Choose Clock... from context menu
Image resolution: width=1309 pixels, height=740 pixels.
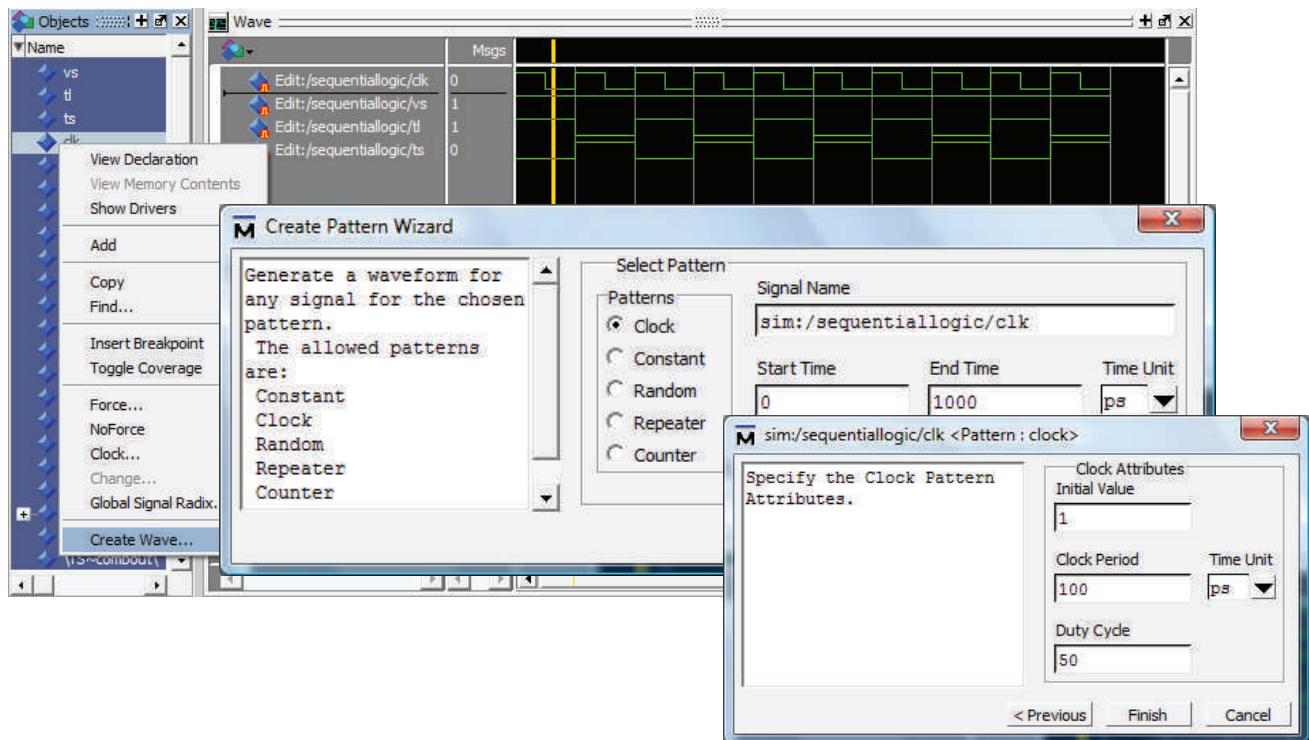116,453
